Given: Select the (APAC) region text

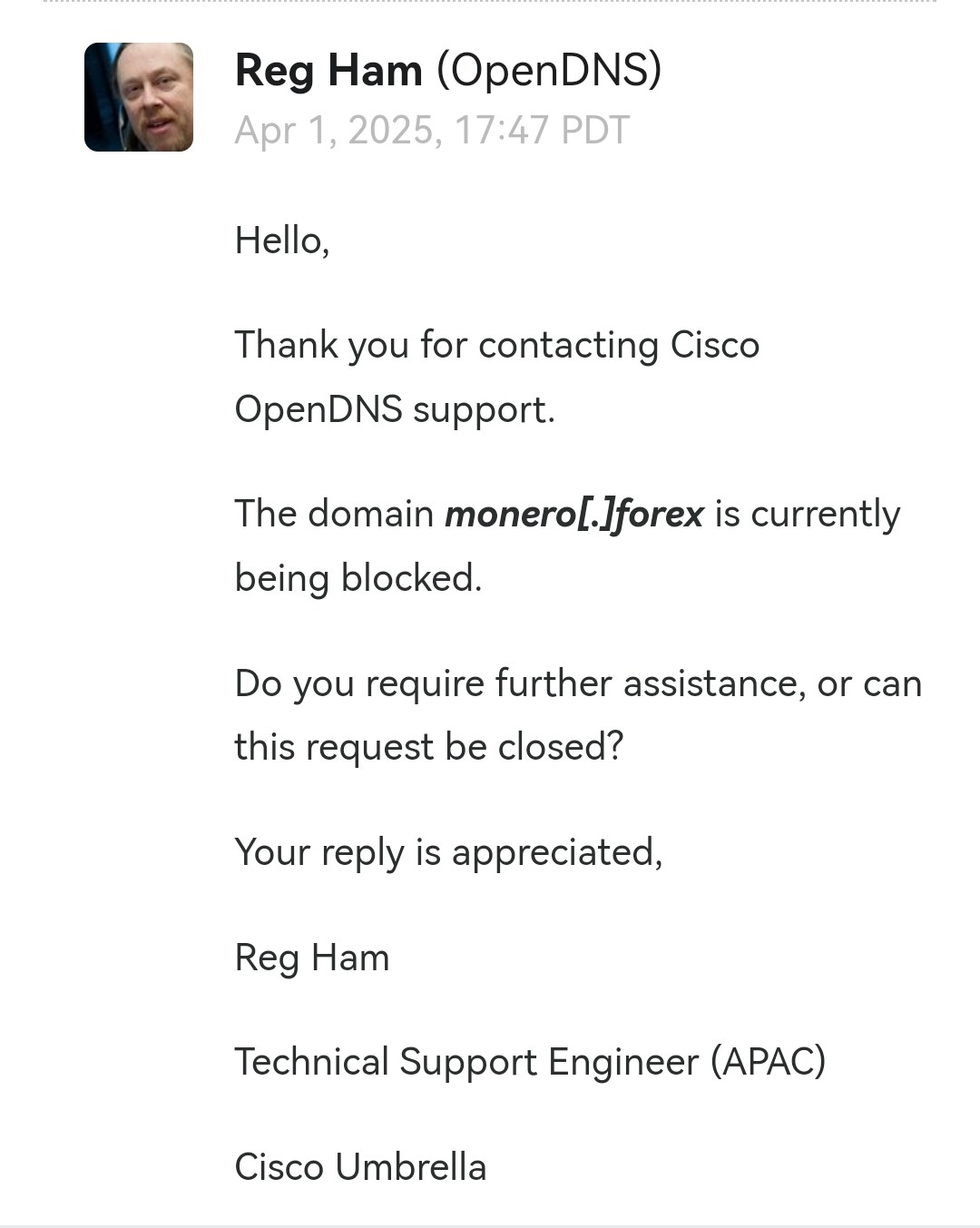Looking at the screenshot, I should coord(768,1062).
